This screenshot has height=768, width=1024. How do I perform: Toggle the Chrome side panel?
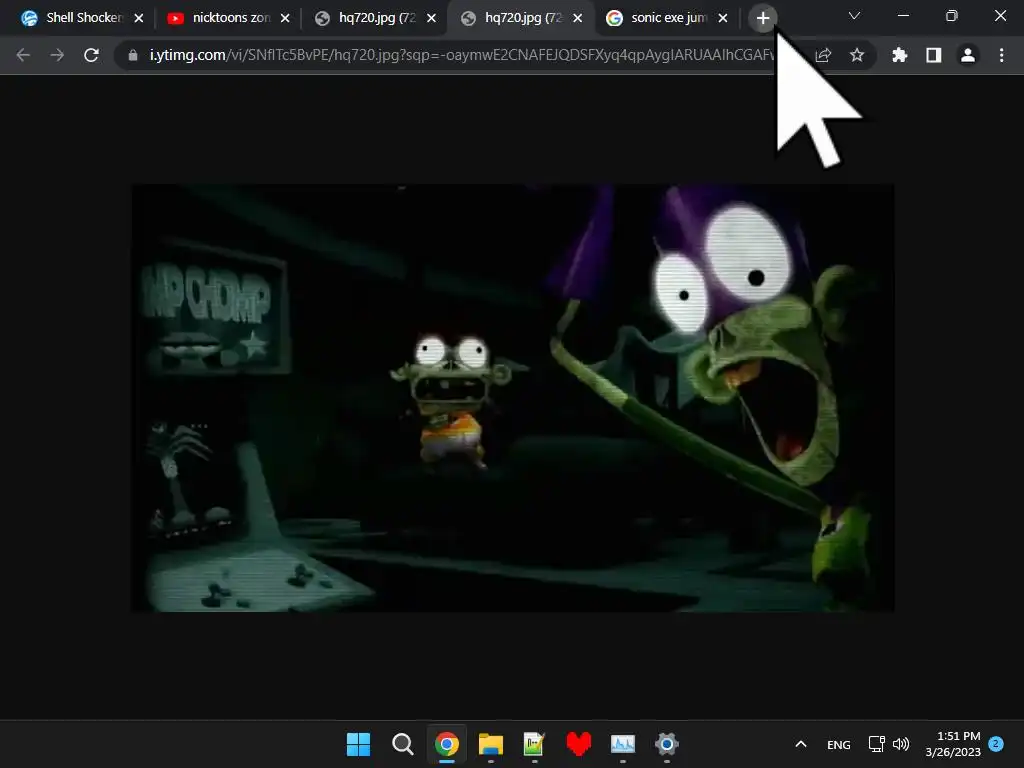(934, 56)
